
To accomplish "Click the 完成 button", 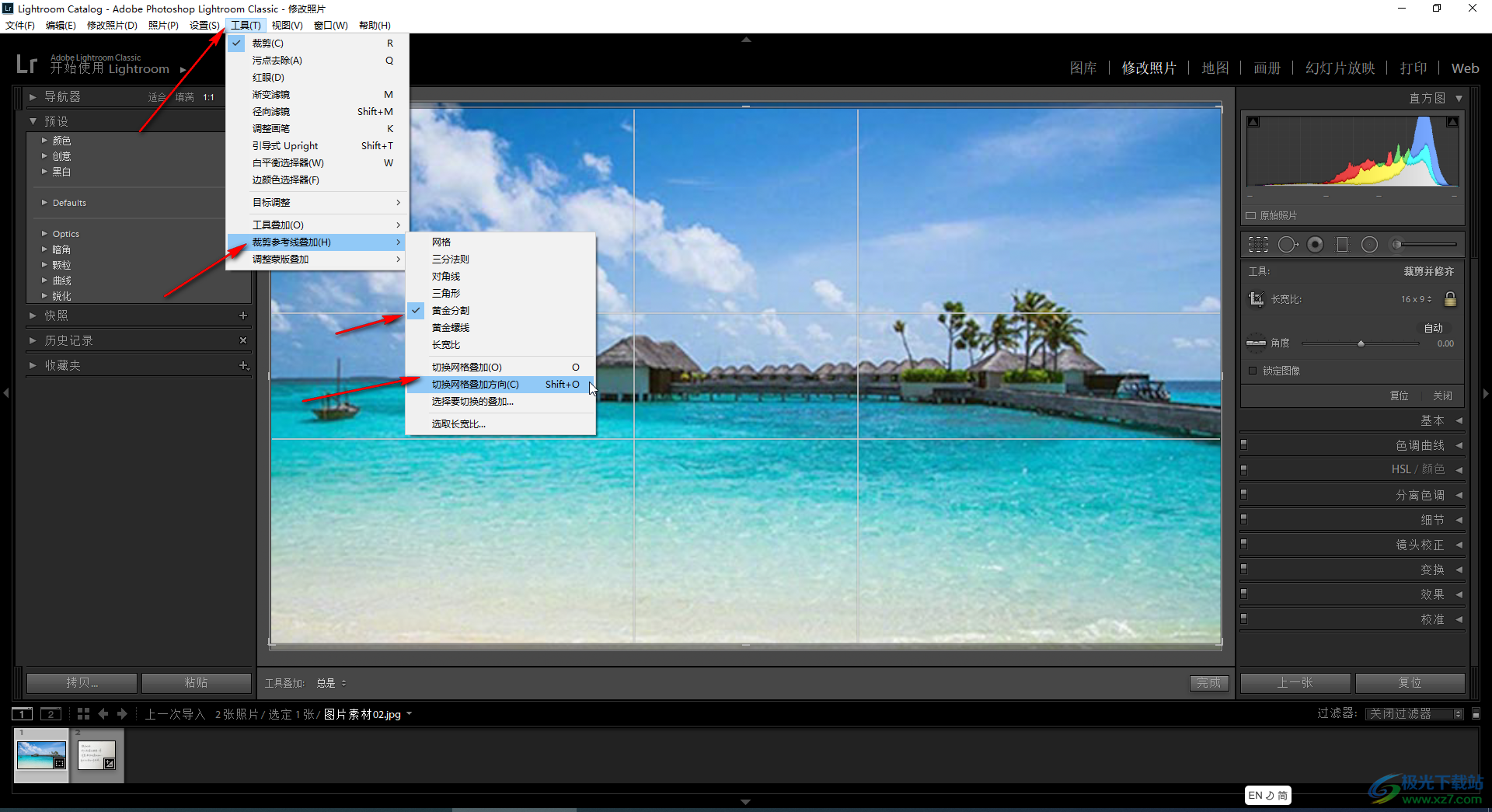I will coord(1208,683).
